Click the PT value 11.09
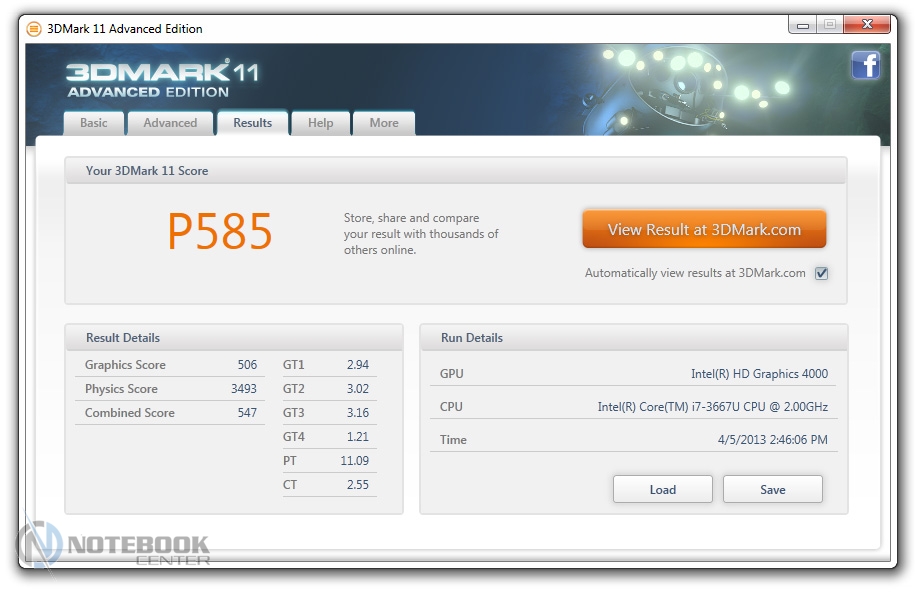This screenshot has width=921, height=592. tap(355, 461)
